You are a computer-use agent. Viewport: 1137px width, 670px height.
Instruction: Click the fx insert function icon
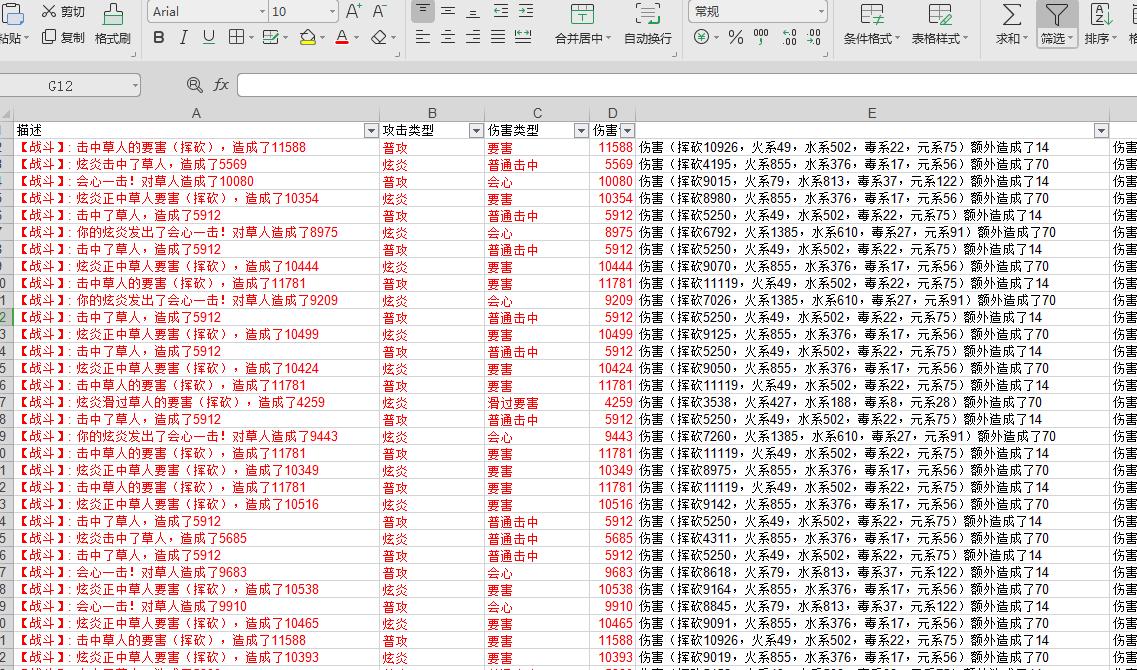pyautogui.click(x=220, y=85)
